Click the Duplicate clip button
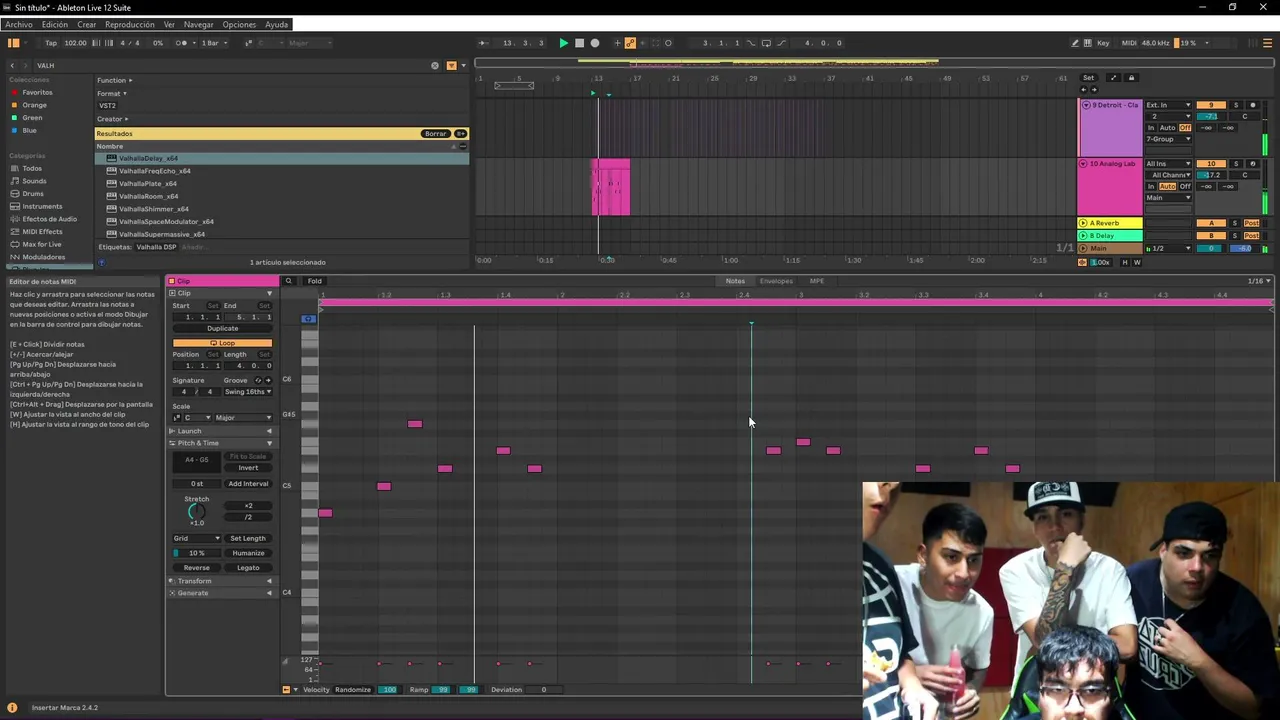The width and height of the screenshot is (1280, 720). point(222,328)
